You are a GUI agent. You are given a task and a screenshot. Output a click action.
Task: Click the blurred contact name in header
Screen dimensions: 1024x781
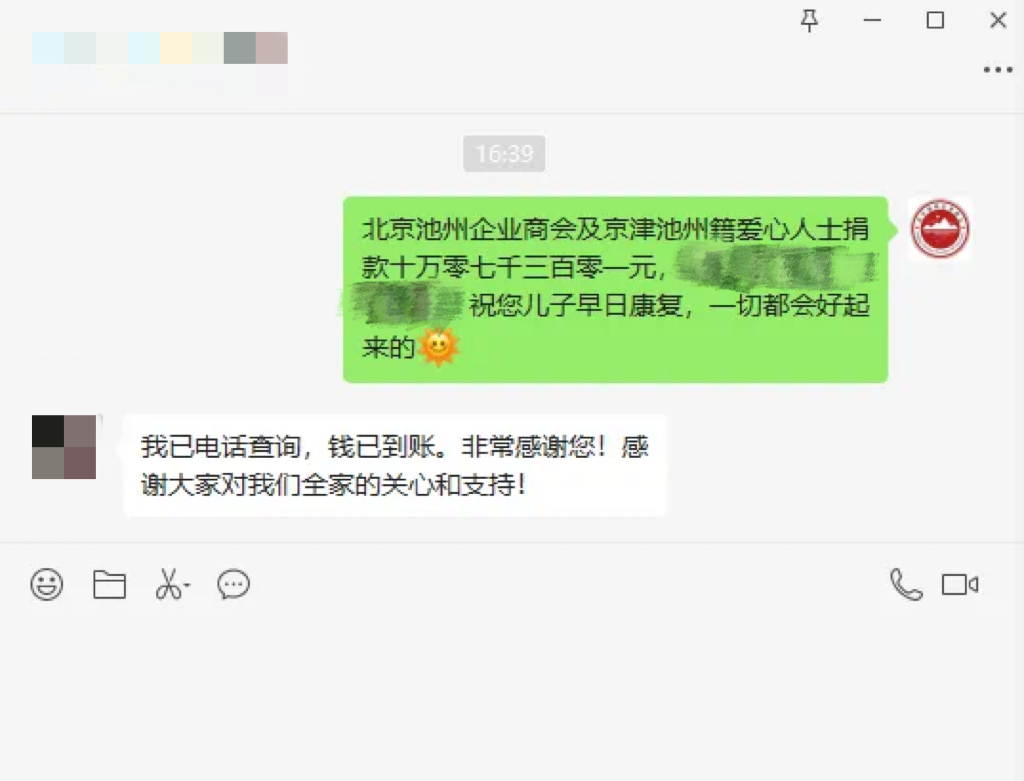(x=160, y=48)
